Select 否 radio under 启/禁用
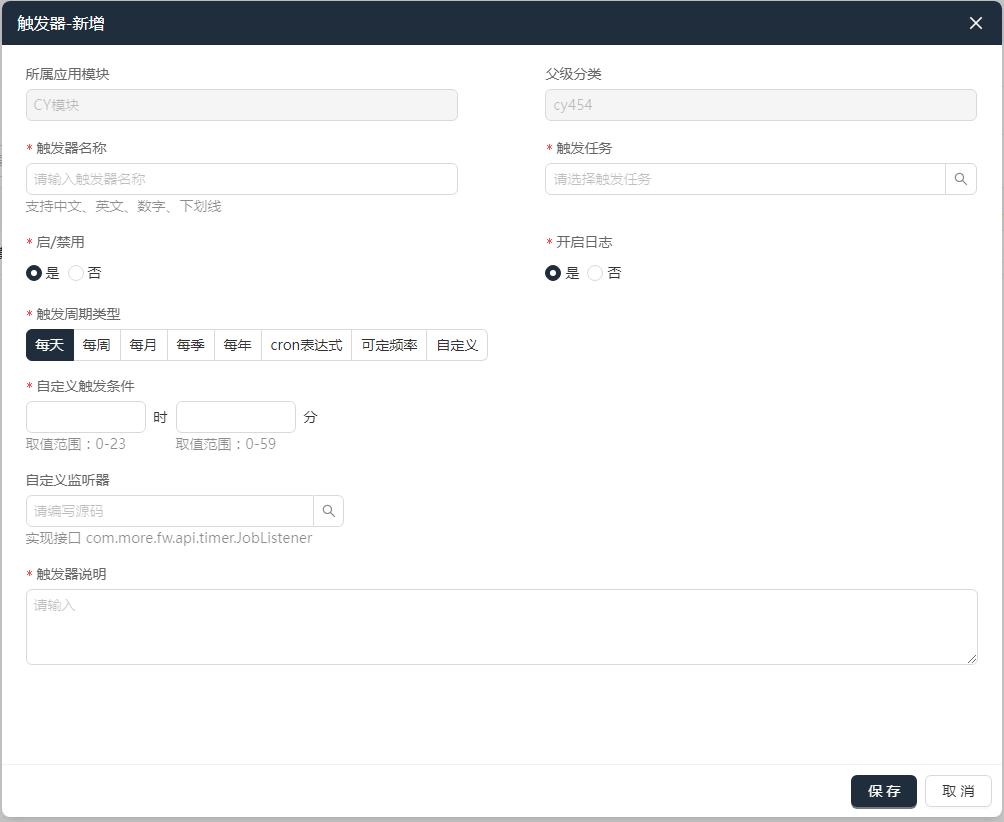Screen dimensions: 1004x822 pos(76,273)
